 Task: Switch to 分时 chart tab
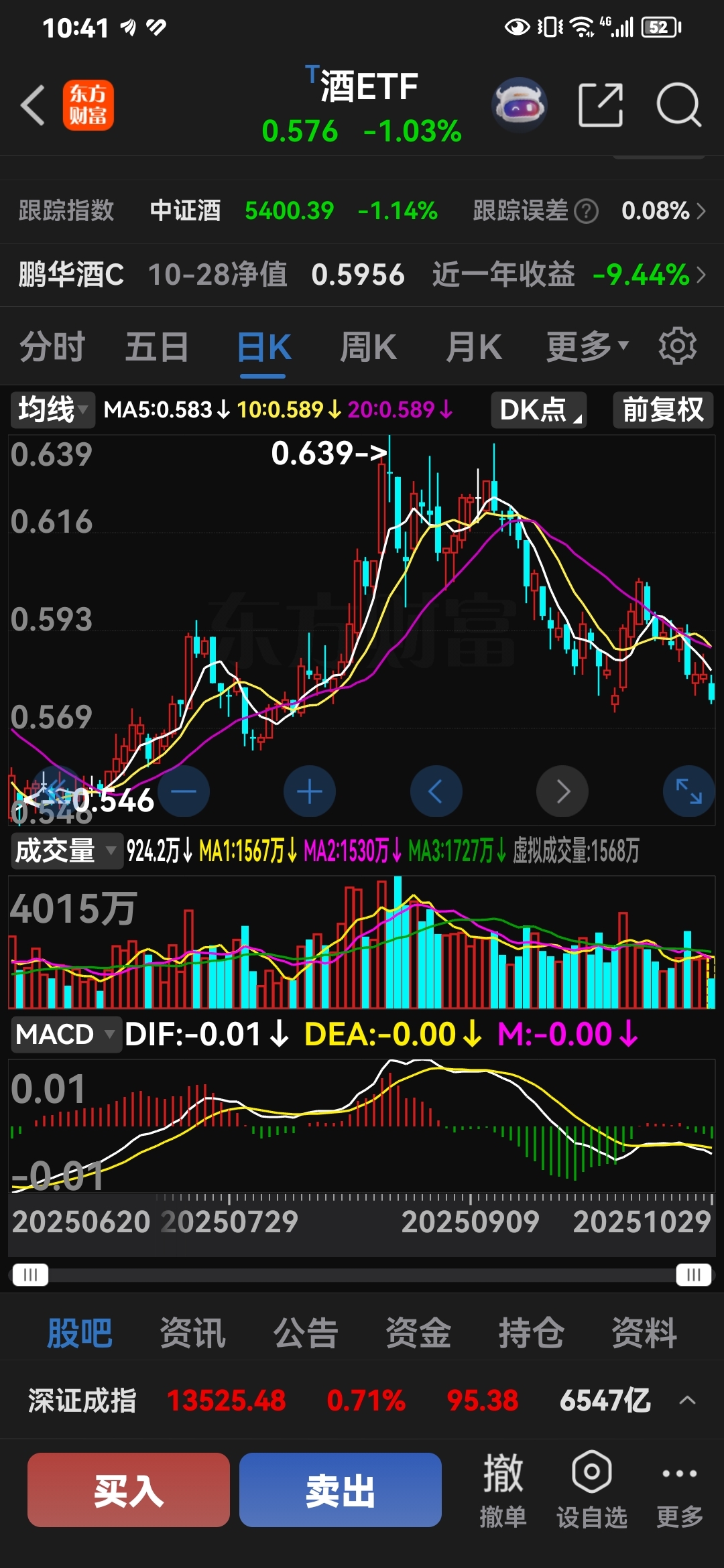[x=52, y=347]
